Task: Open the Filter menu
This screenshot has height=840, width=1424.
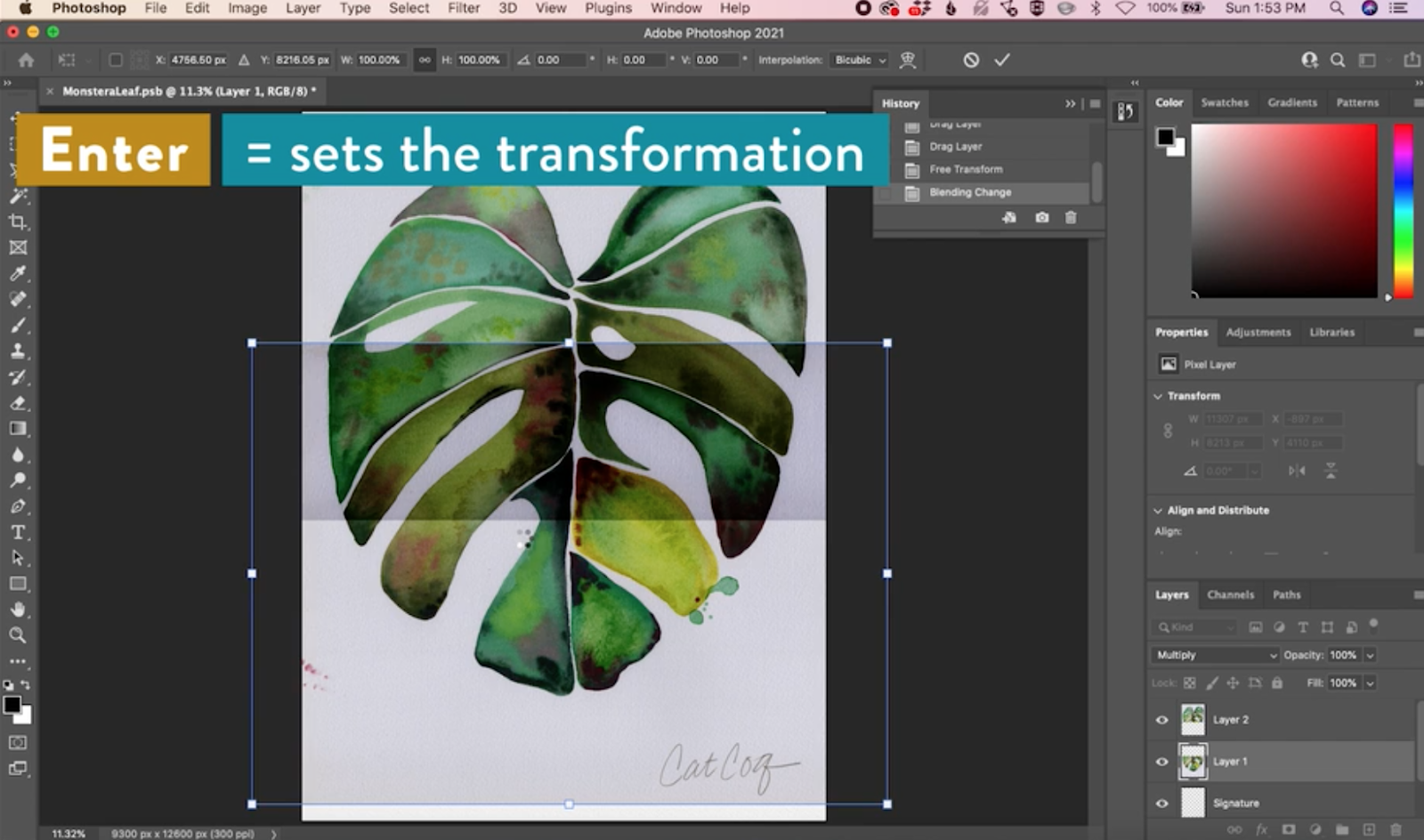Action: pos(463,8)
